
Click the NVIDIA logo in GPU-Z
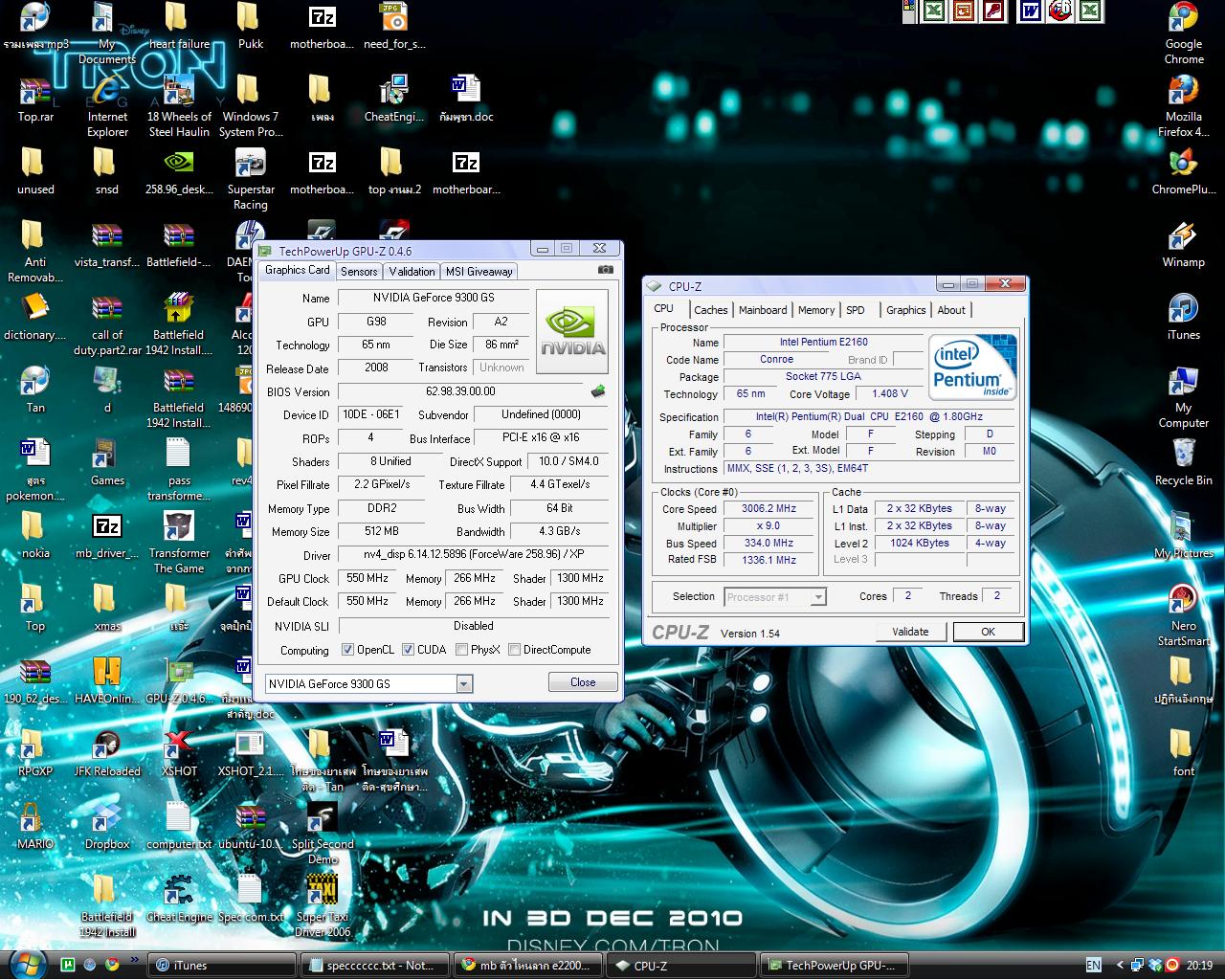click(x=573, y=331)
